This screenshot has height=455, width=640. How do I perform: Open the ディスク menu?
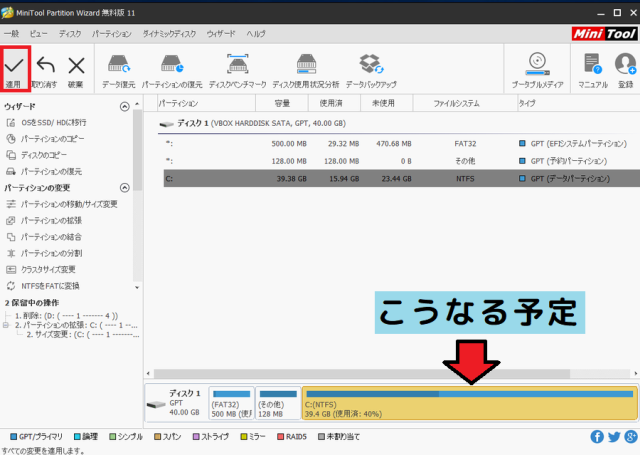tap(70, 33)
